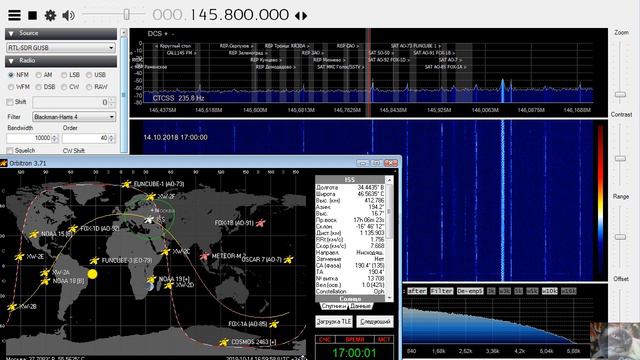Click the frequency step arrows icon

click(301, 16)
